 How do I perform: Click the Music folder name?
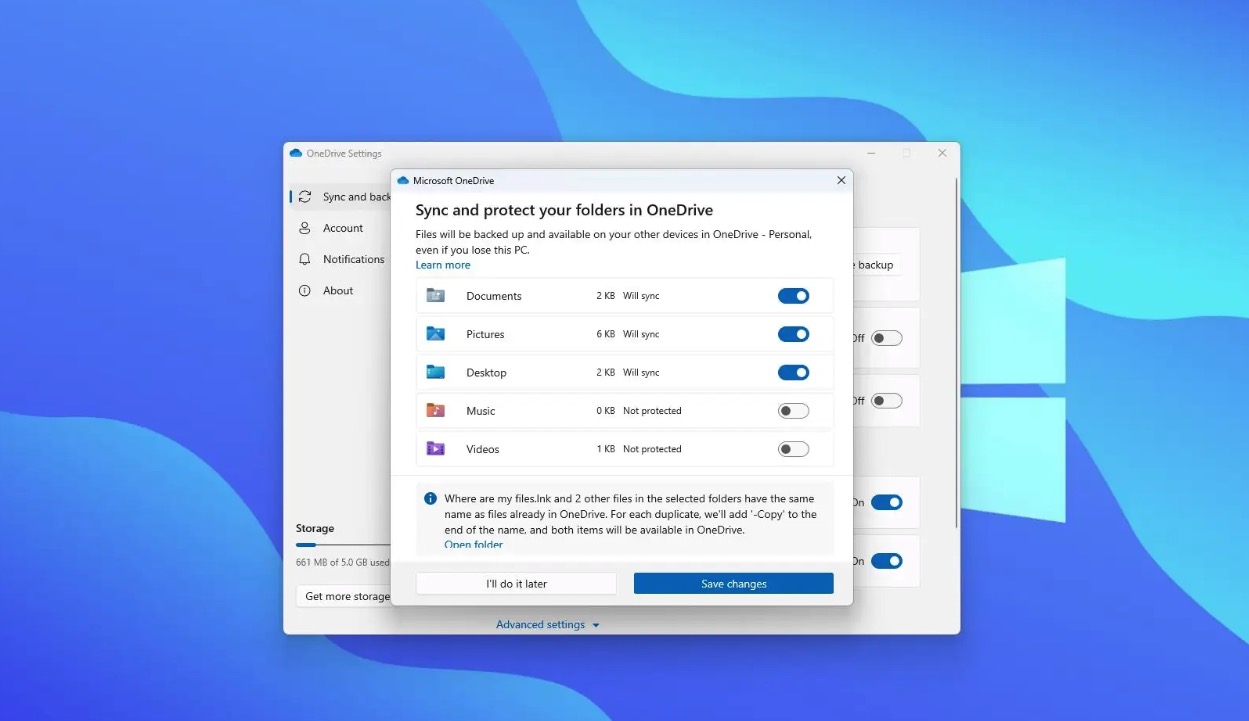480,411
